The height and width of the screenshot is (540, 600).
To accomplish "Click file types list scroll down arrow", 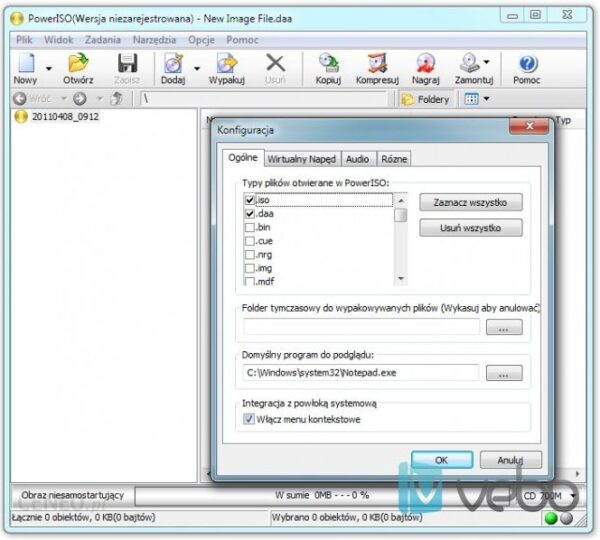I will [401, 279].
